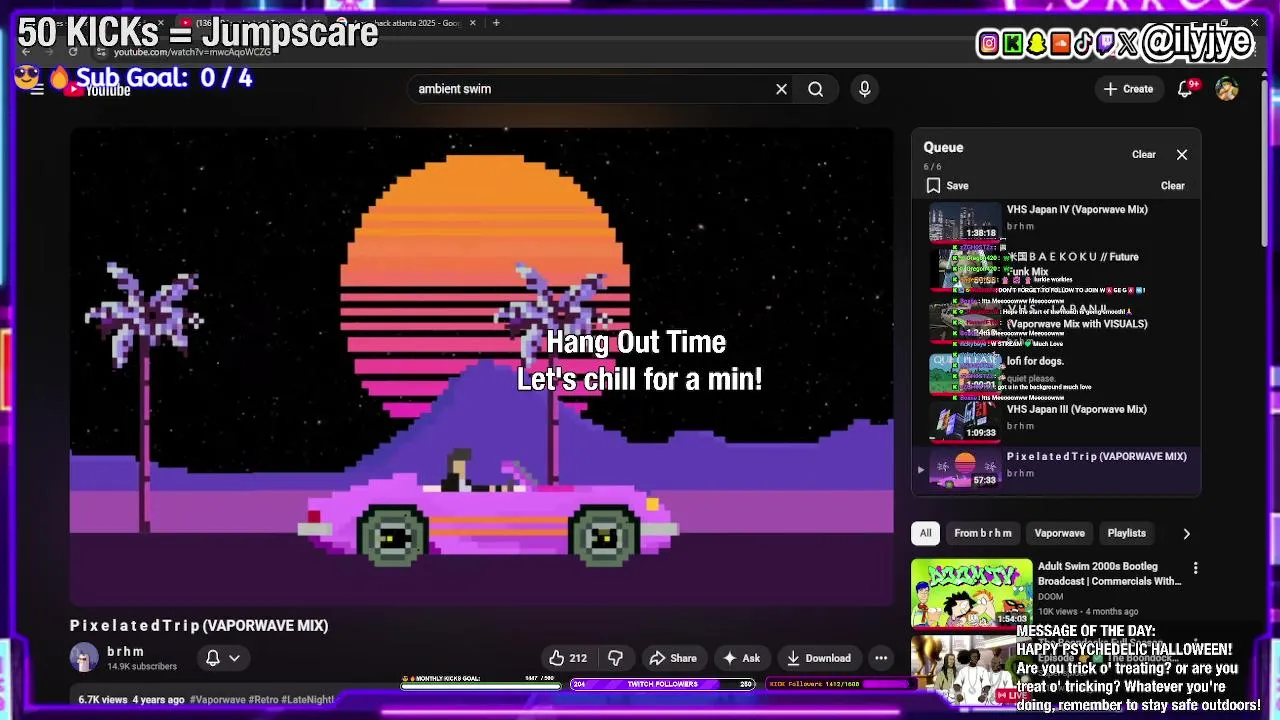
Task: Reload the browser page
Action: pyautogui.click(x=73, y=51)
